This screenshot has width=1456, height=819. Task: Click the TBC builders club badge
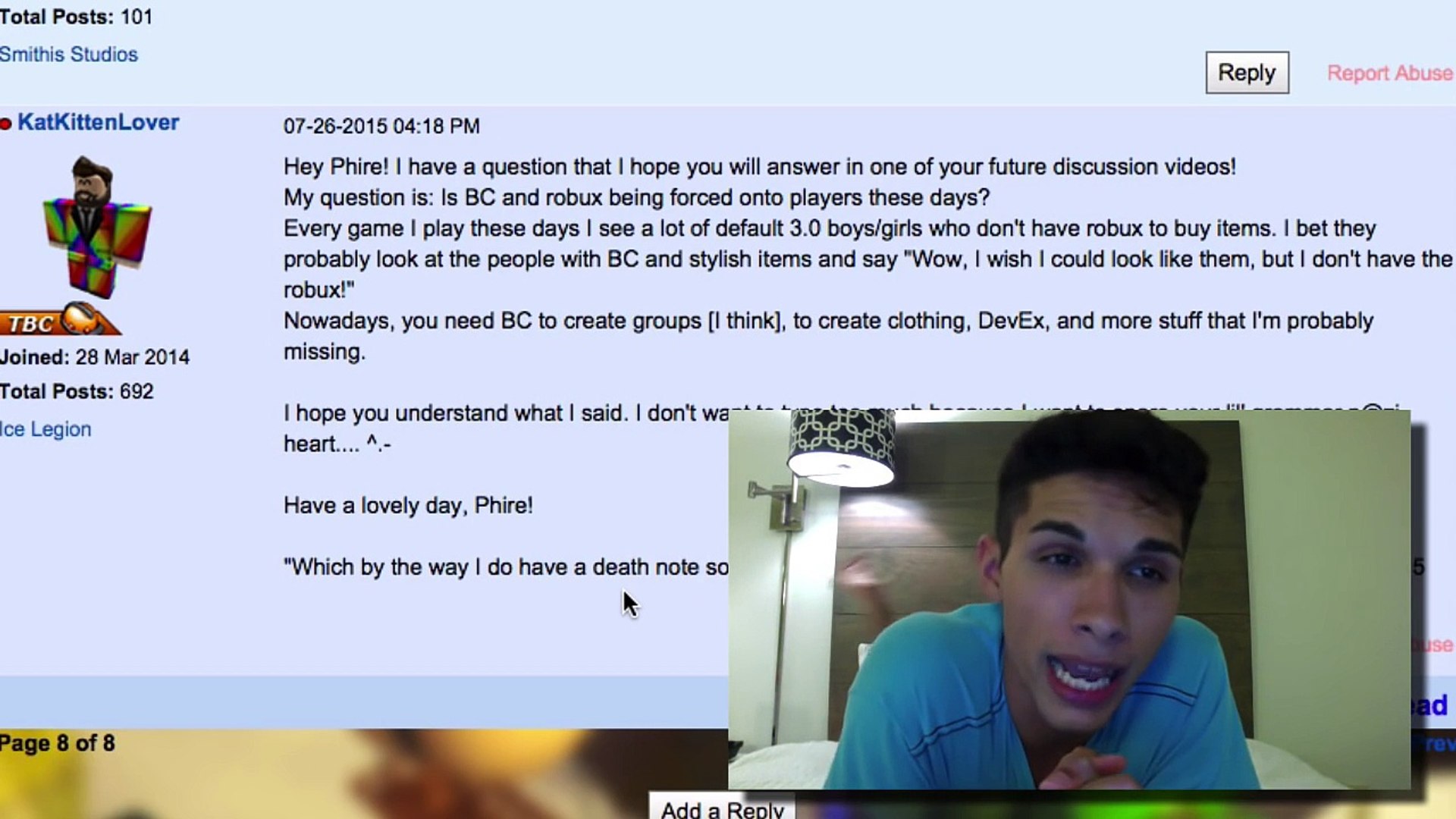[59, 319]
